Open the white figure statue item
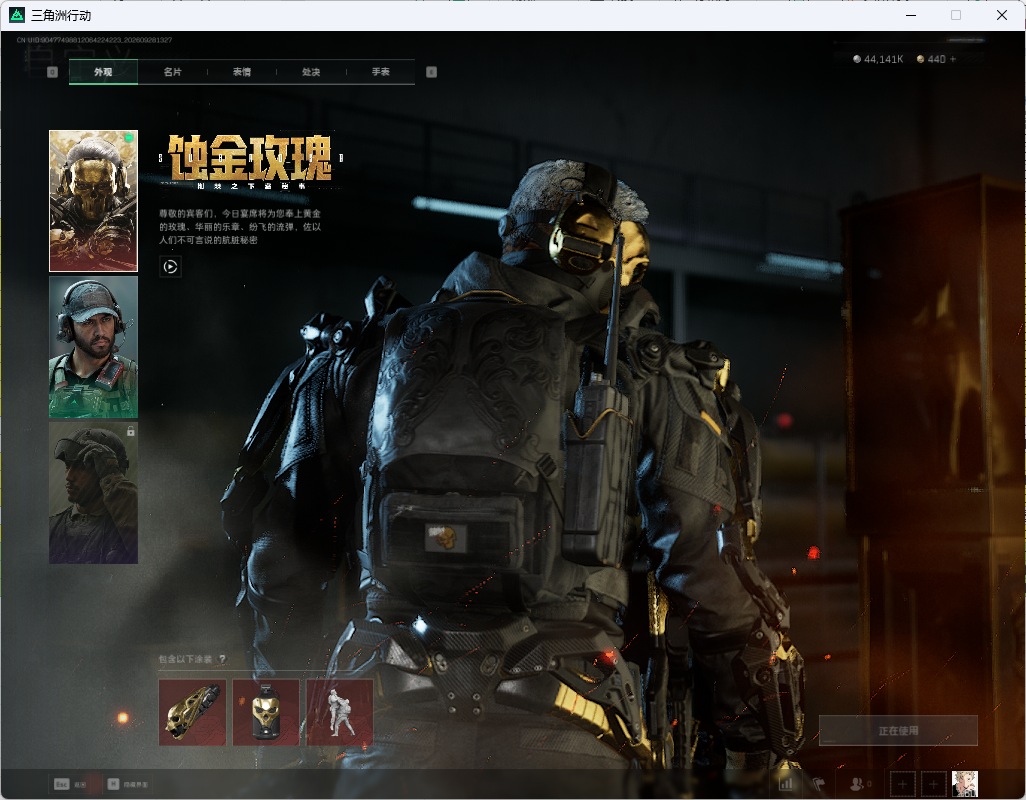 (340, 712)
